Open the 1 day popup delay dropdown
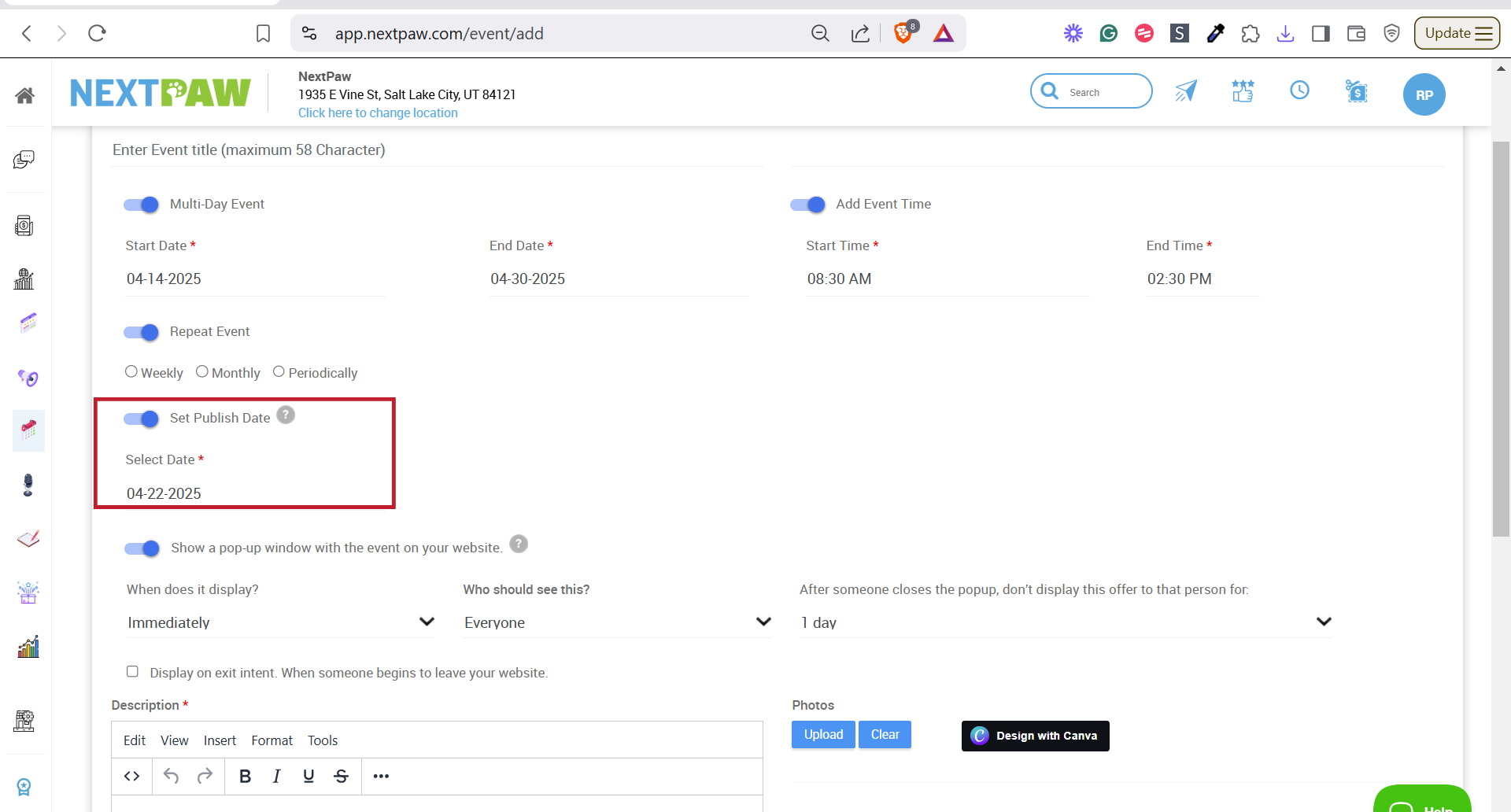Image resolution: width=1511 pixels, height=812 pixels. pos(1066,622)
